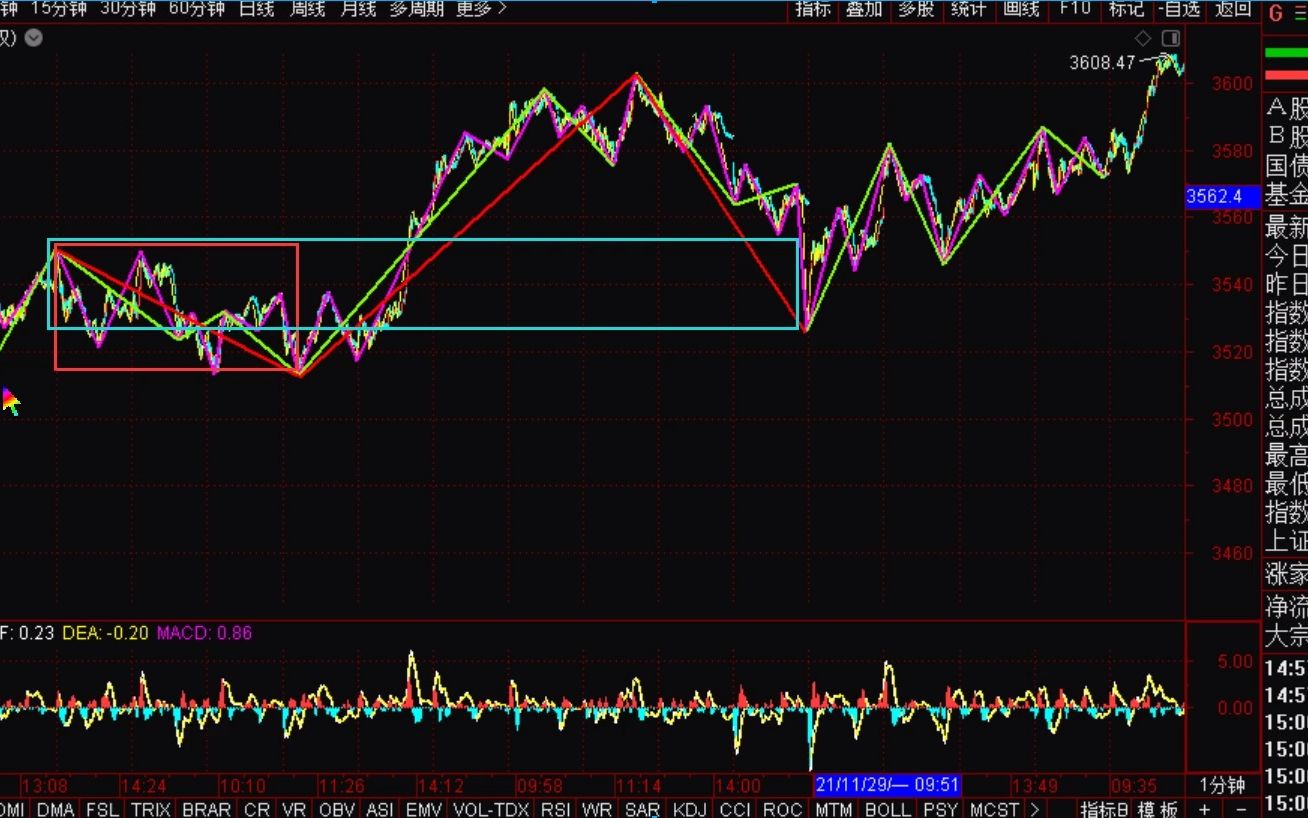
Task: Switch to 周线 weekly chart
Action: coord(307,9)
